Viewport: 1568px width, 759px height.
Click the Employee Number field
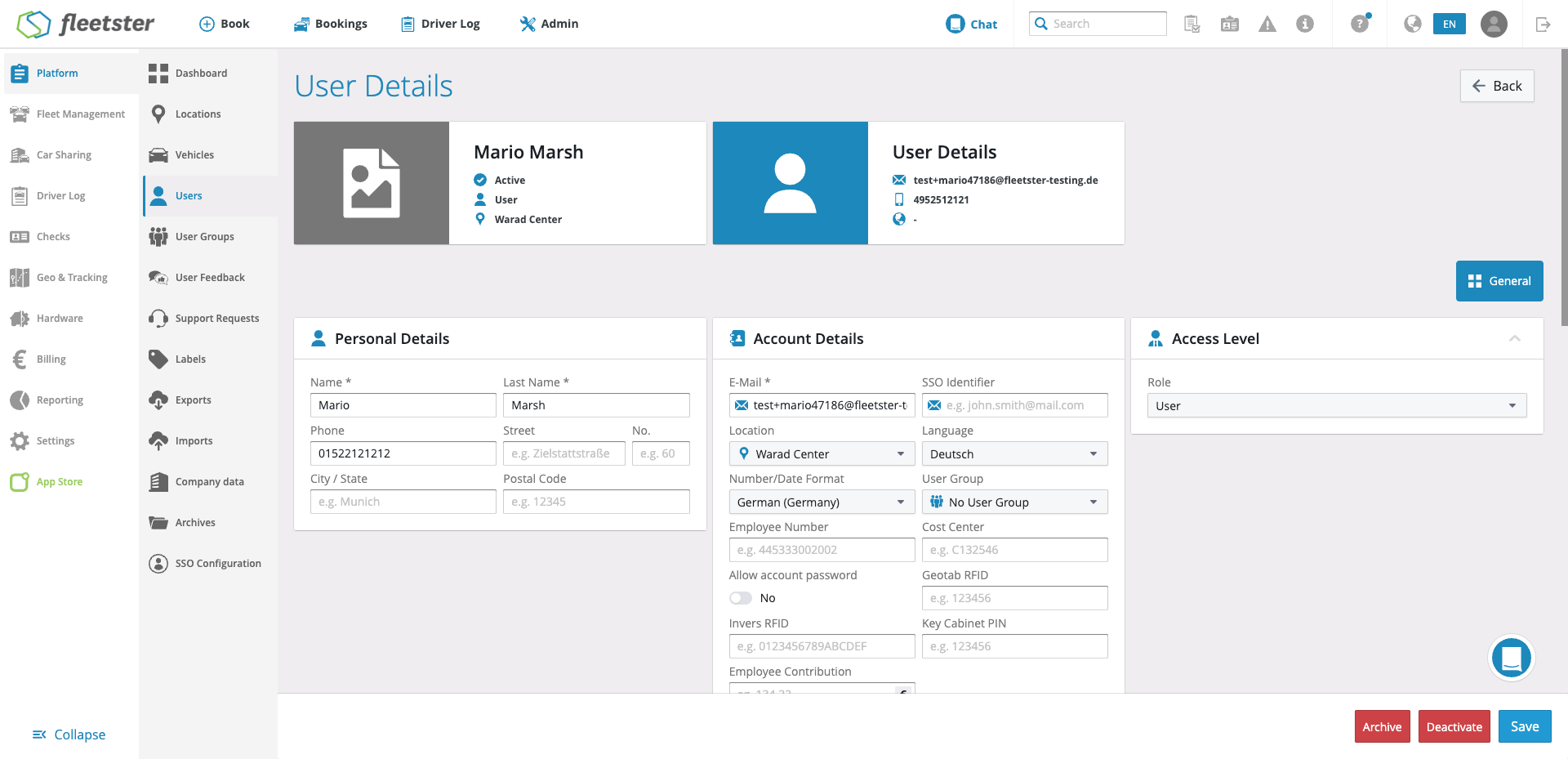(822, 550)
